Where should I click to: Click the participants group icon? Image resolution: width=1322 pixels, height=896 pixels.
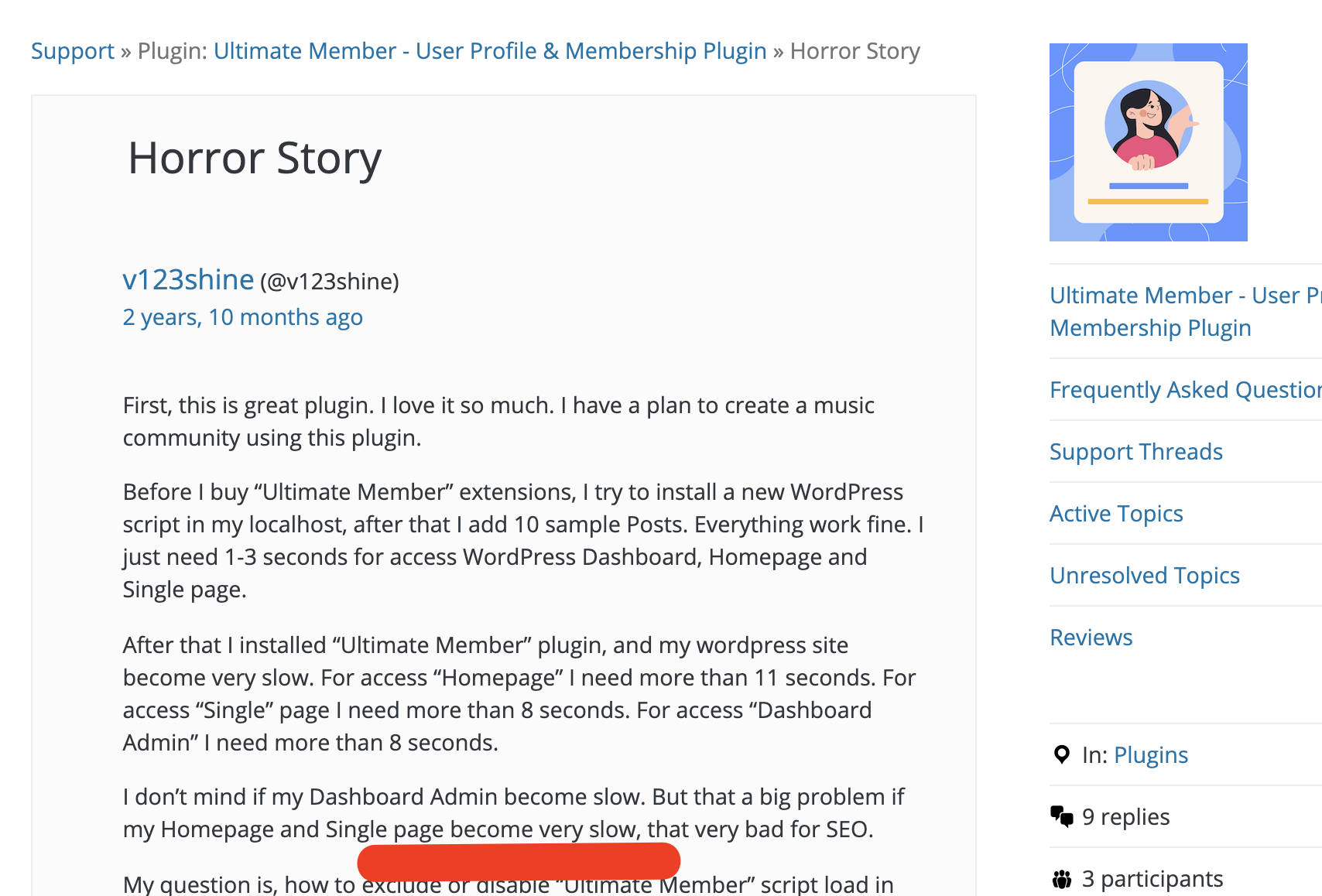[x=1062, y=879]
